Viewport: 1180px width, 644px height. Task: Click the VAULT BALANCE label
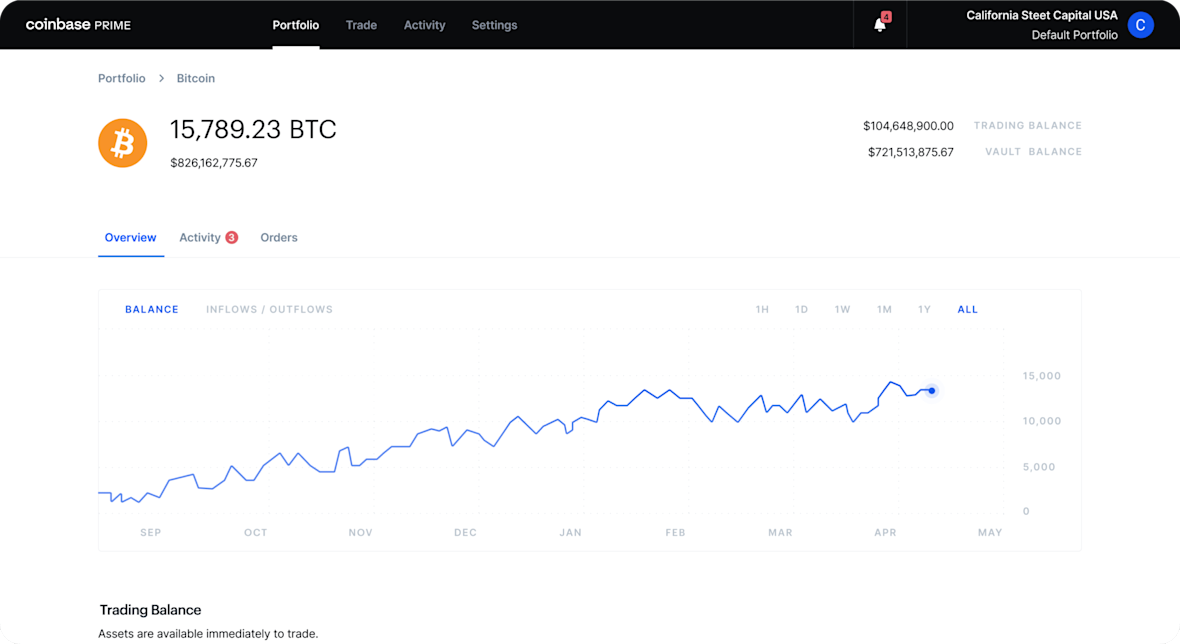(1033, 151)
